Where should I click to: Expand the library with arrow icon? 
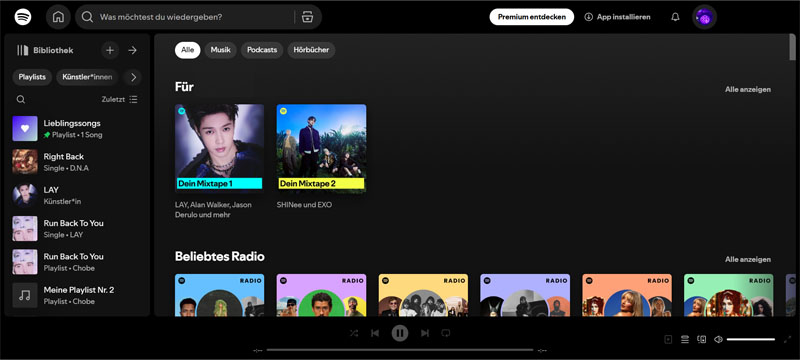pyautogui.click(x=133, y=50)
